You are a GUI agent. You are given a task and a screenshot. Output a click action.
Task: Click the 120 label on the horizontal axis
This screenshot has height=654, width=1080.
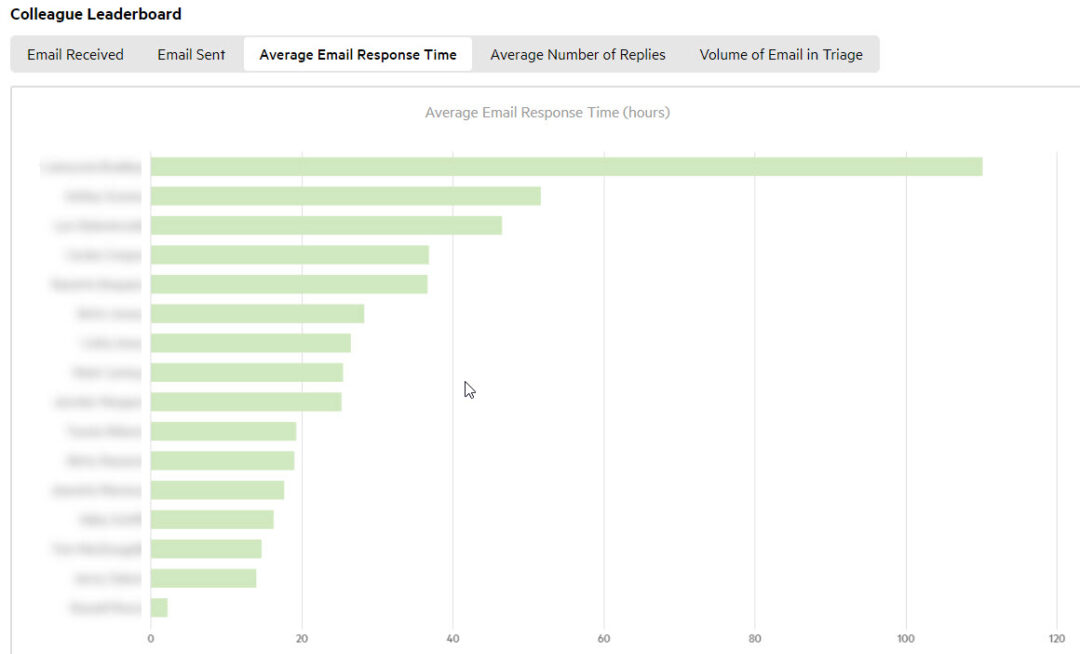(x=1057, y=639)
